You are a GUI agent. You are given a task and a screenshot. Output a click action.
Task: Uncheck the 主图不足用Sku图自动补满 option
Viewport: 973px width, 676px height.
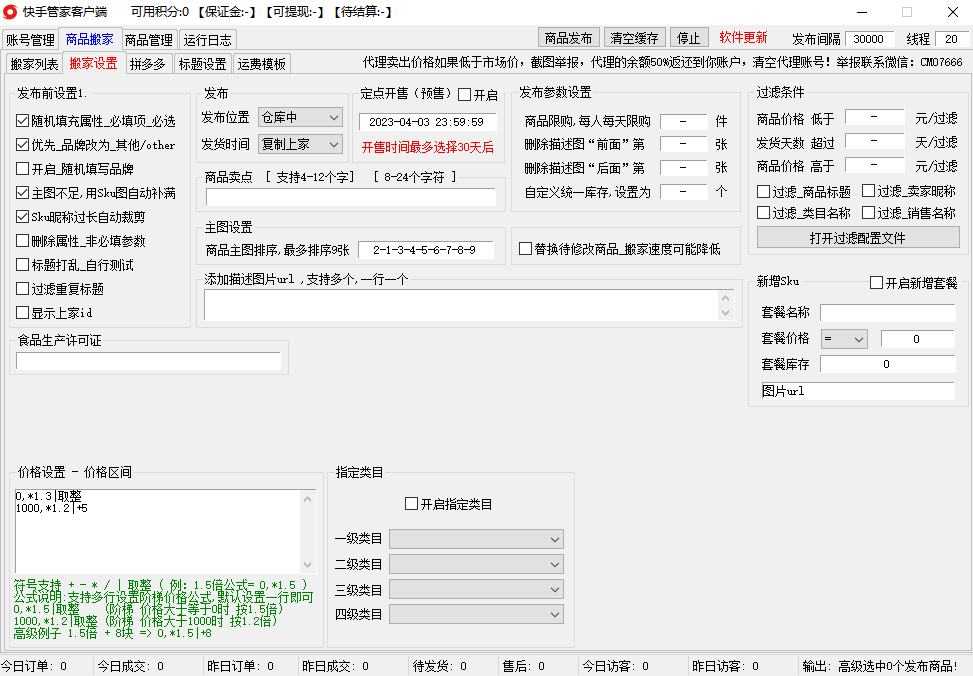pyautogui.click(x=21, y=194)
